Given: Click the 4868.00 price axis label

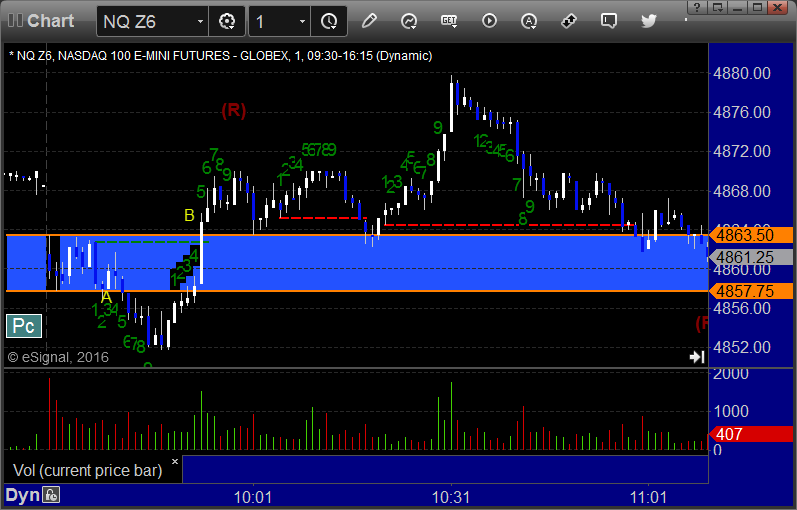Looking at the screenshot, I should click(x=742, y=191).
